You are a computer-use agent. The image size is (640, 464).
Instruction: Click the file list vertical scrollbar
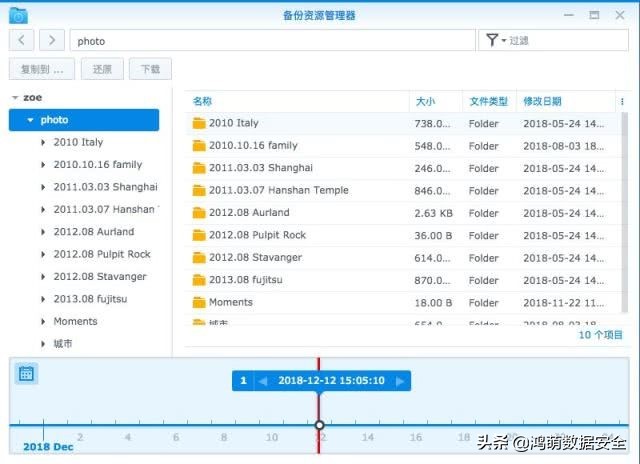(624, 212)
